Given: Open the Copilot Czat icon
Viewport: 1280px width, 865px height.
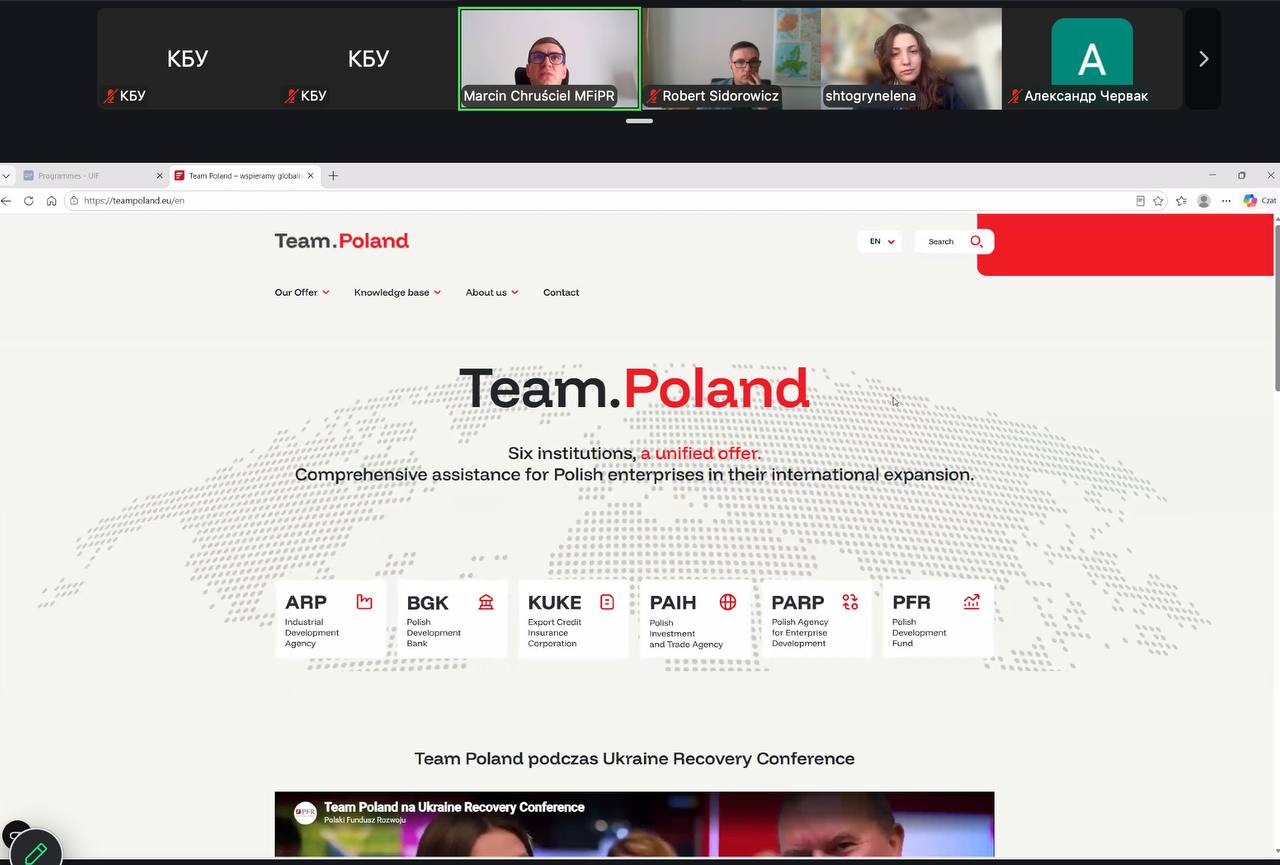Looking at the screenshot, I should 1259,200.
